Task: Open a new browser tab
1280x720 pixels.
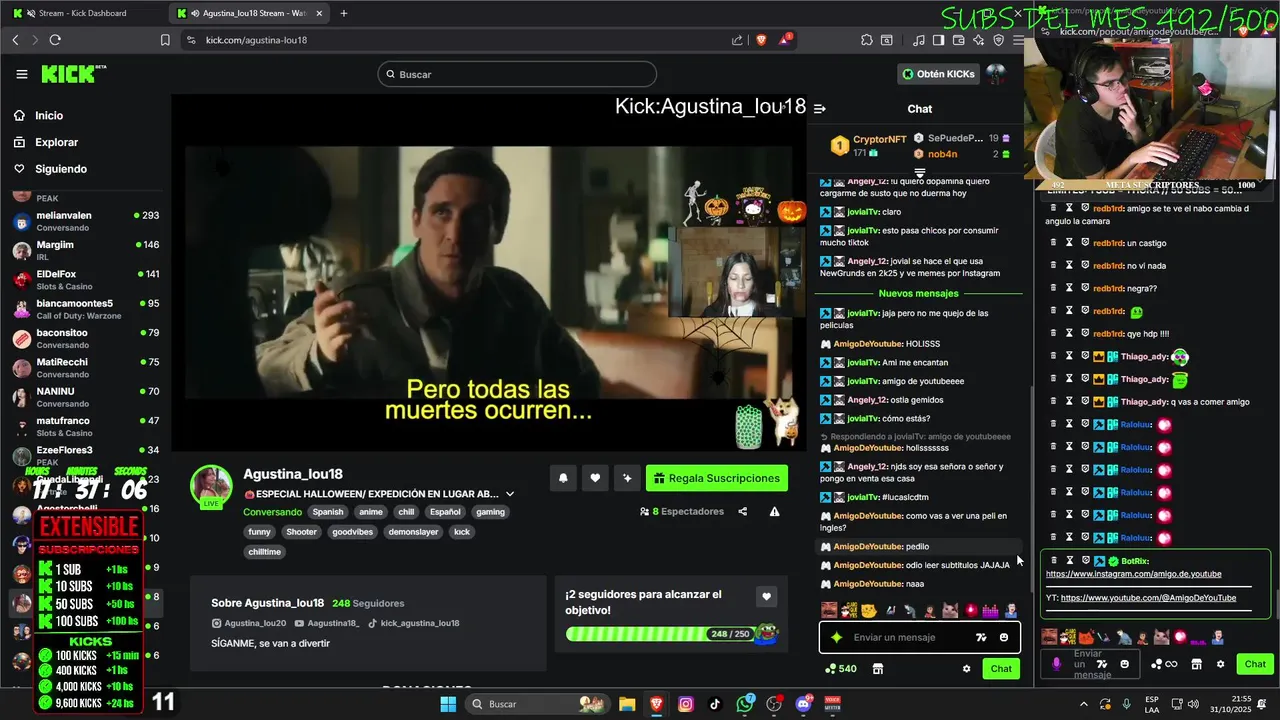Action: [x=344, y=13]
